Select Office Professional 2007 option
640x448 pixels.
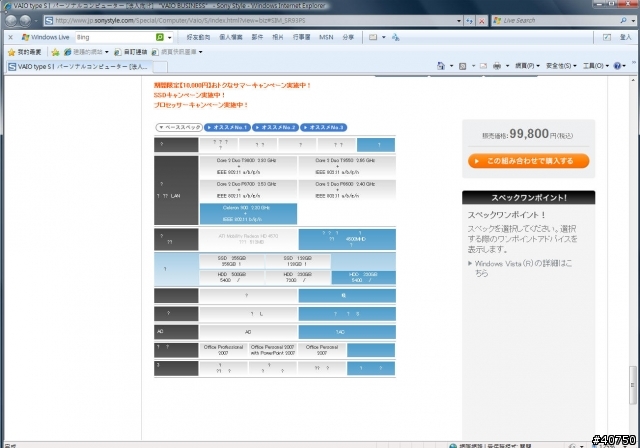pos(223,350)
